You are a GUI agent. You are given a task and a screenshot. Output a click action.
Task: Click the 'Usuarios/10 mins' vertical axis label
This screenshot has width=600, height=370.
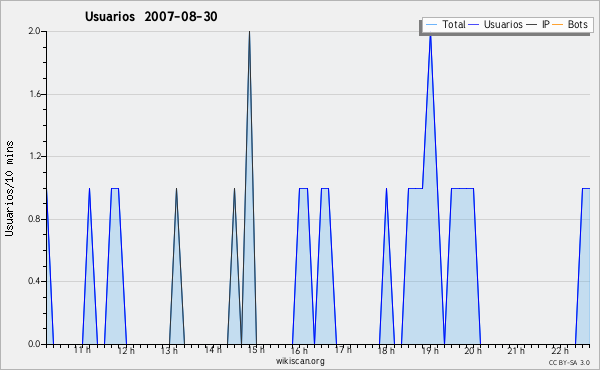point(9,189)
